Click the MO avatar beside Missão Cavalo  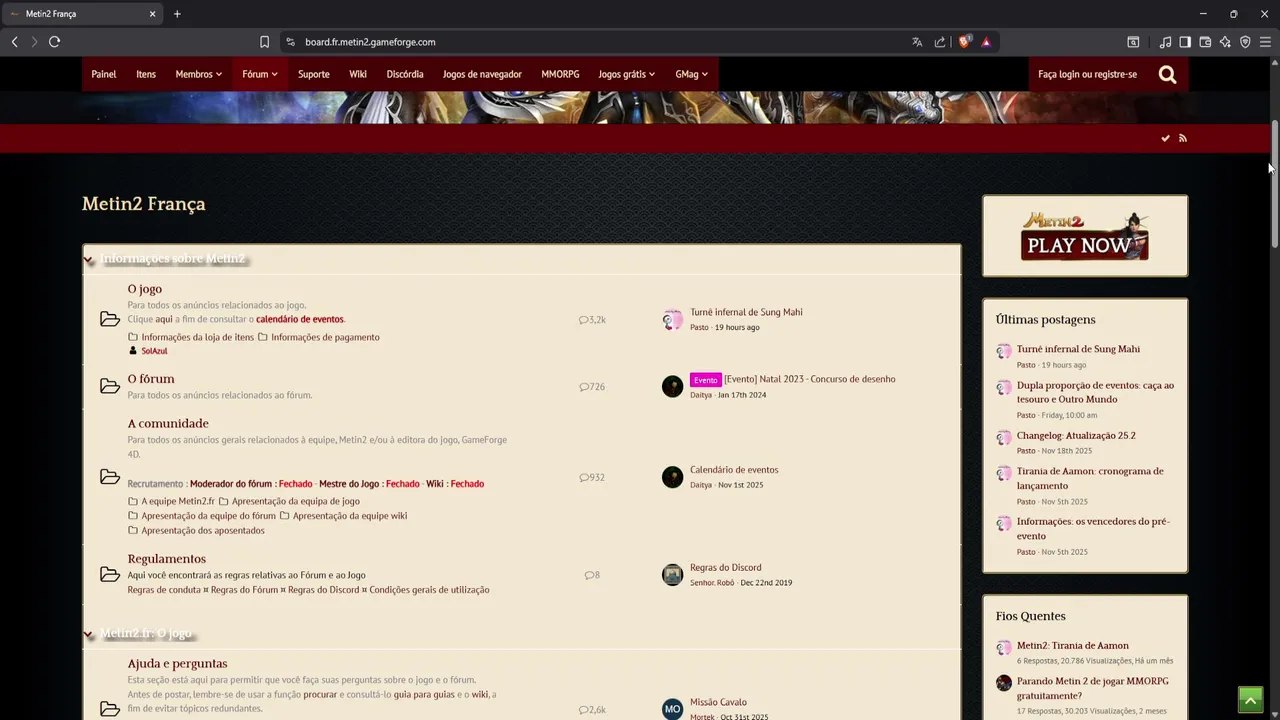(672, 709)
